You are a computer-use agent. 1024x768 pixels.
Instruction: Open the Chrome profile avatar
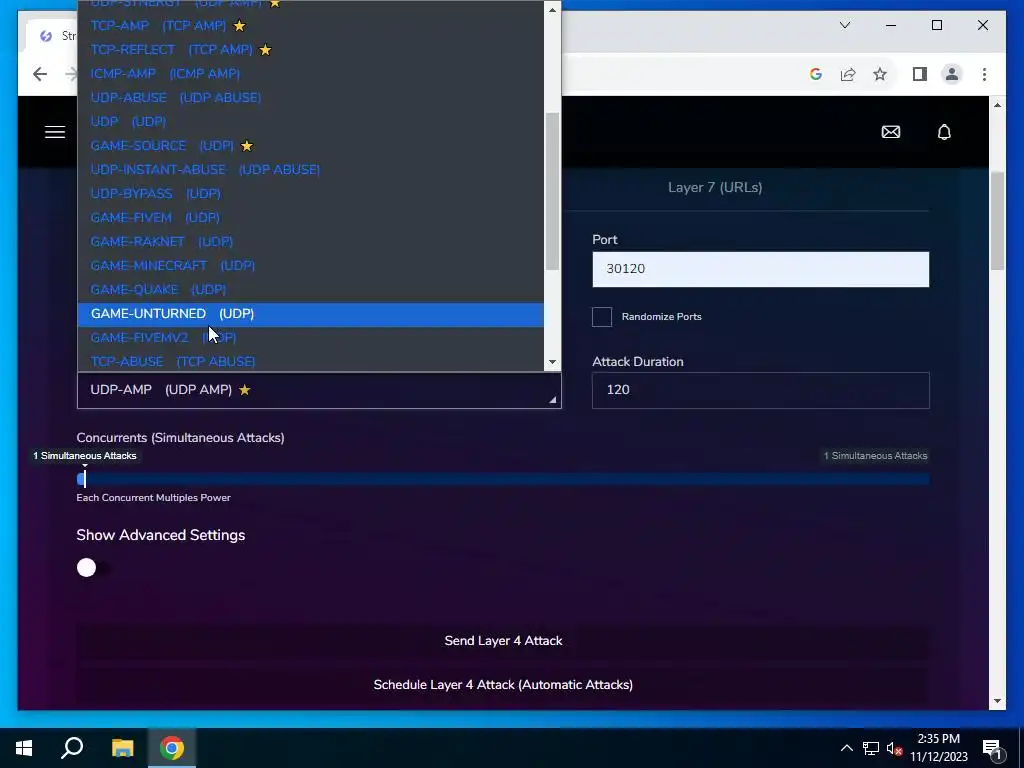point(952,74)
